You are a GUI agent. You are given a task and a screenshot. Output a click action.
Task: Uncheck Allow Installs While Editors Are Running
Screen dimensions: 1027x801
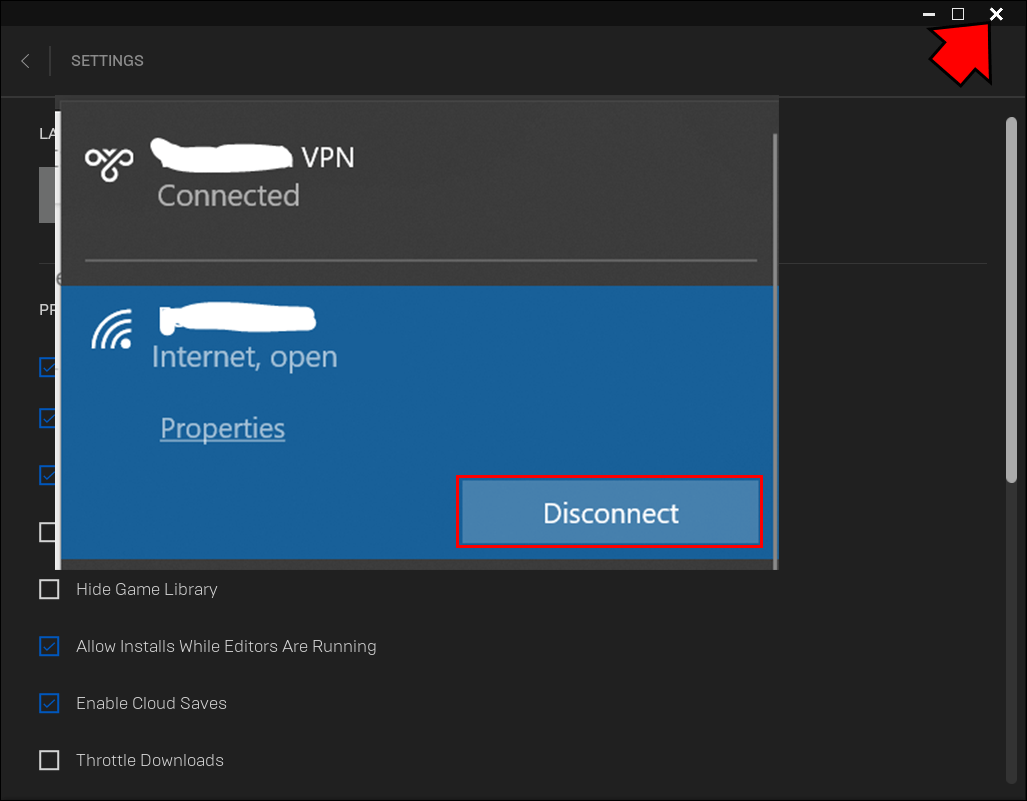(49, 646)
